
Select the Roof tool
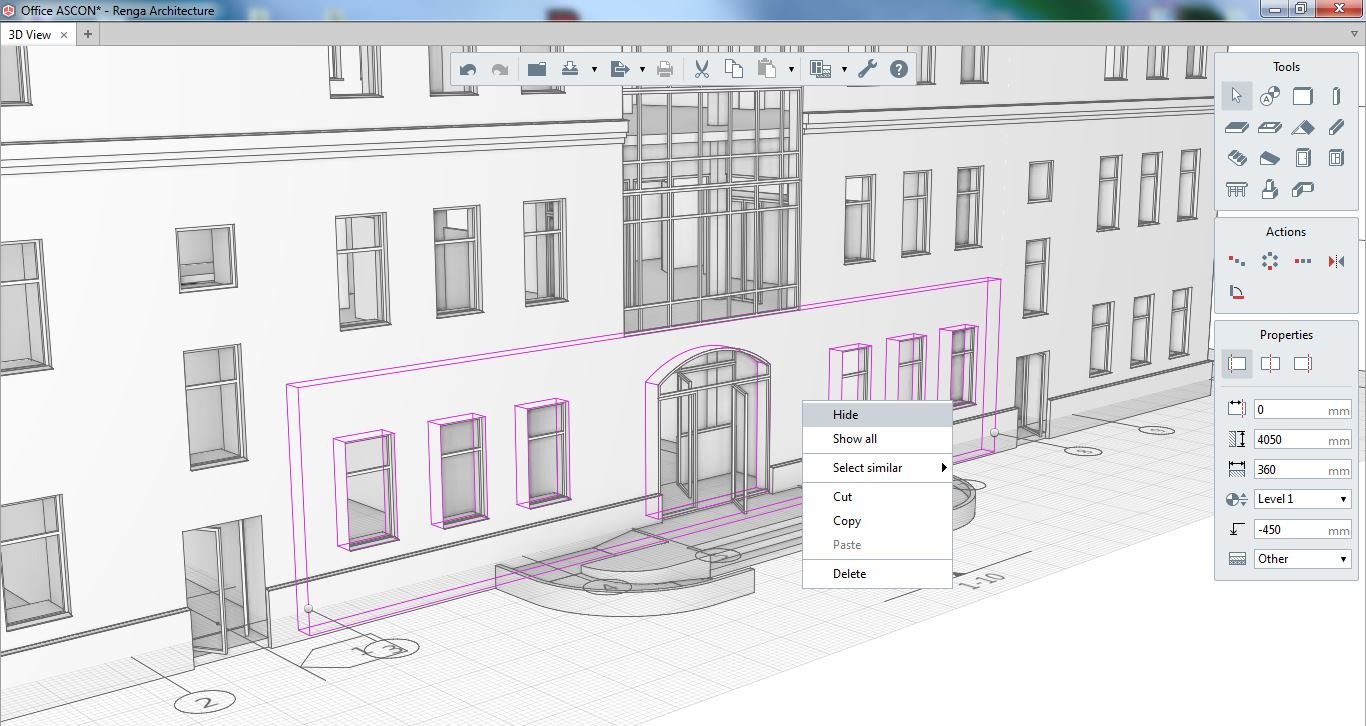click(x=1302, y=127)
